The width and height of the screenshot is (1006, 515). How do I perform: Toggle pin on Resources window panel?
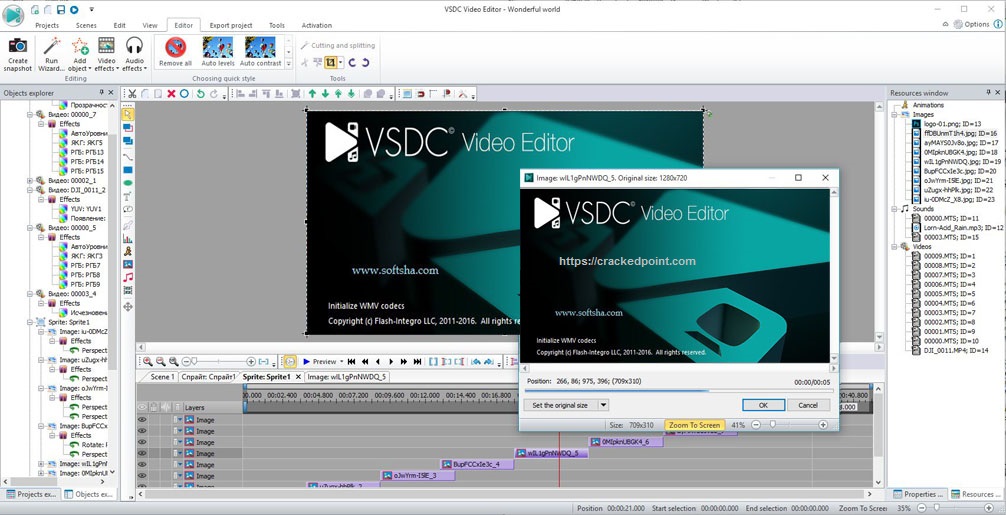point(988,93)
